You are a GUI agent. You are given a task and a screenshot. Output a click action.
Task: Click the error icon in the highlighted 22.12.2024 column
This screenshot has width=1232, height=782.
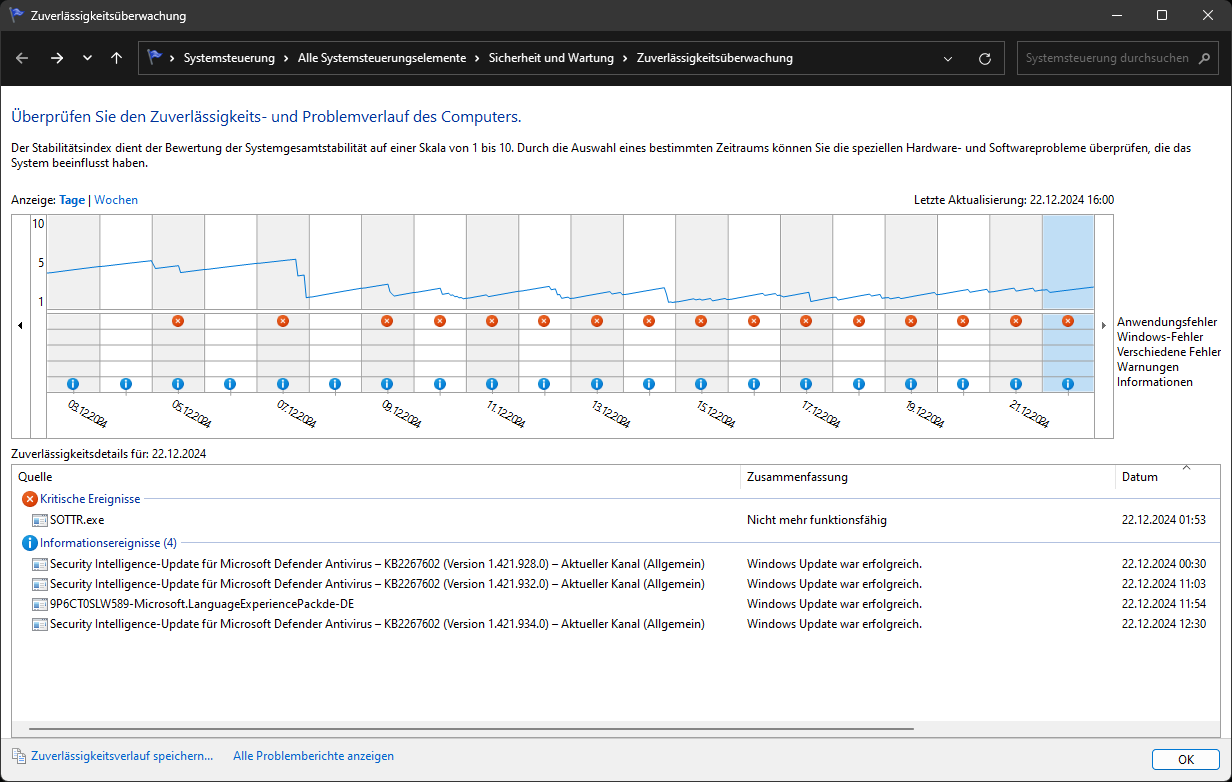click(1068, 321)
